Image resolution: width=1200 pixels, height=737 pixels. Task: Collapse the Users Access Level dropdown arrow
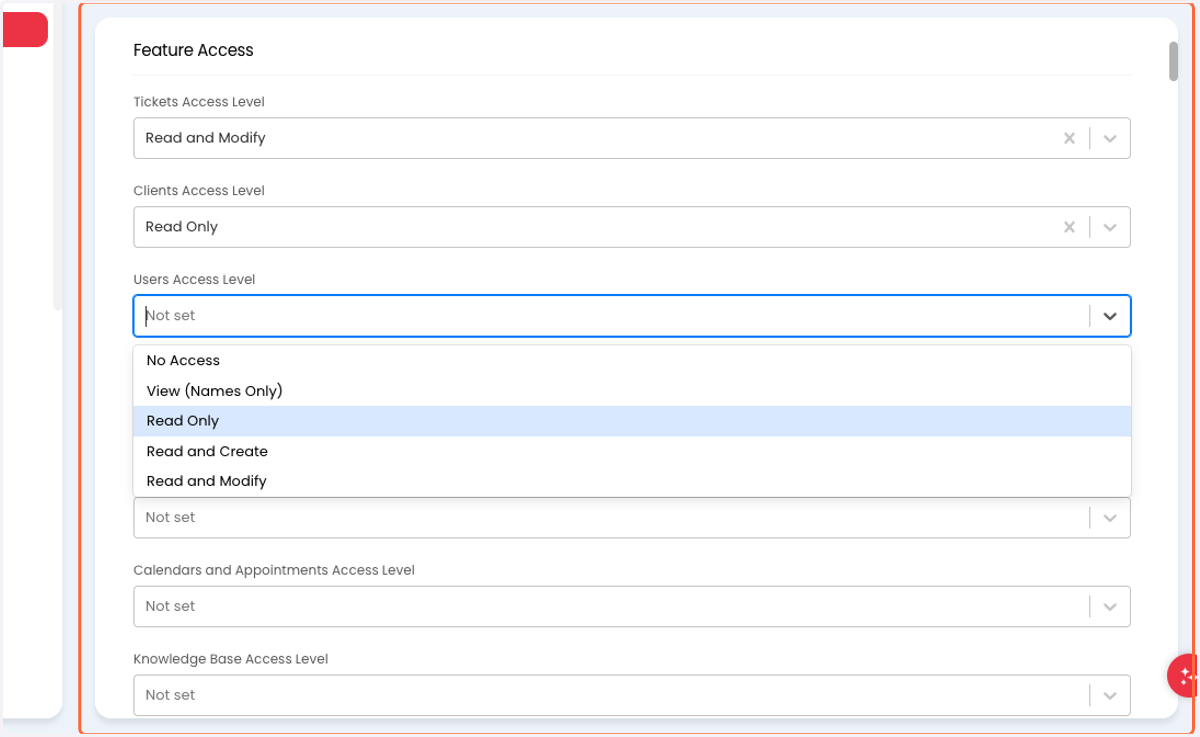point(1110,316)
